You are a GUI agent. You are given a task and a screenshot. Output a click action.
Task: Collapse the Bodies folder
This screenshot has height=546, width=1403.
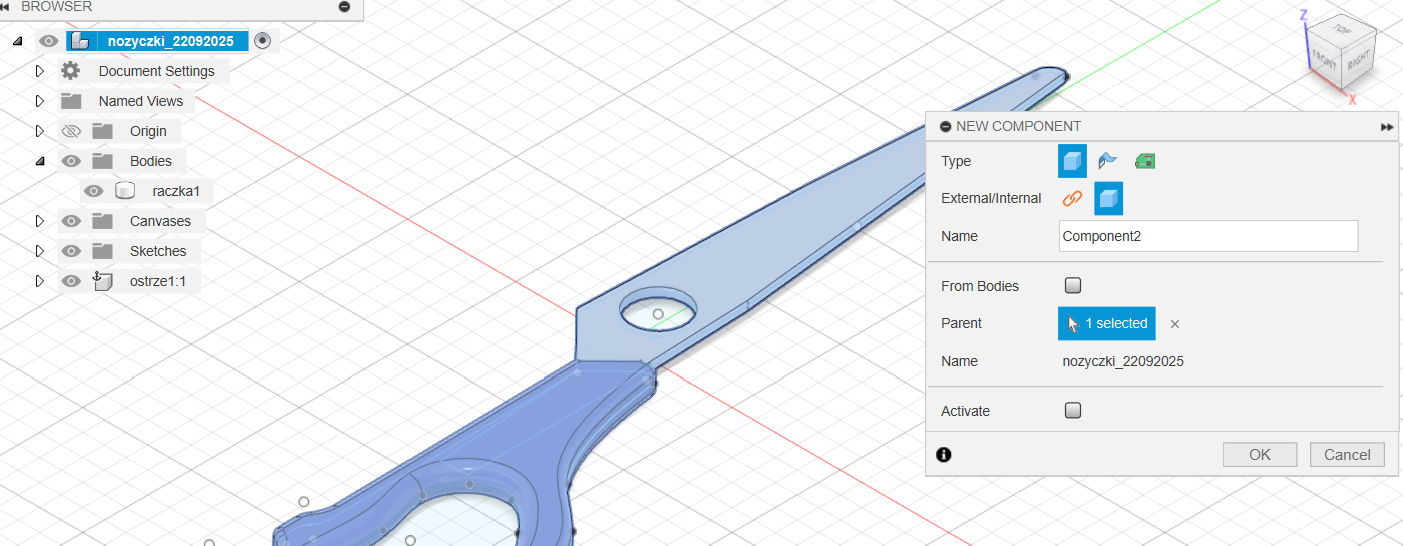[40, 161]
